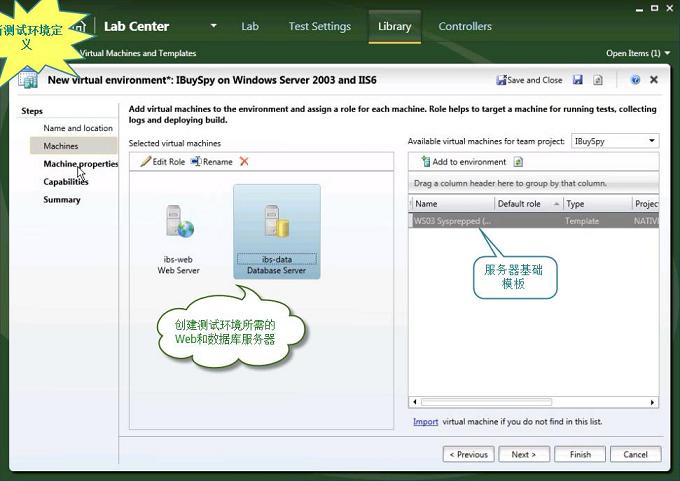Click the document icon beside the save icon

click(x=598, y=80)
